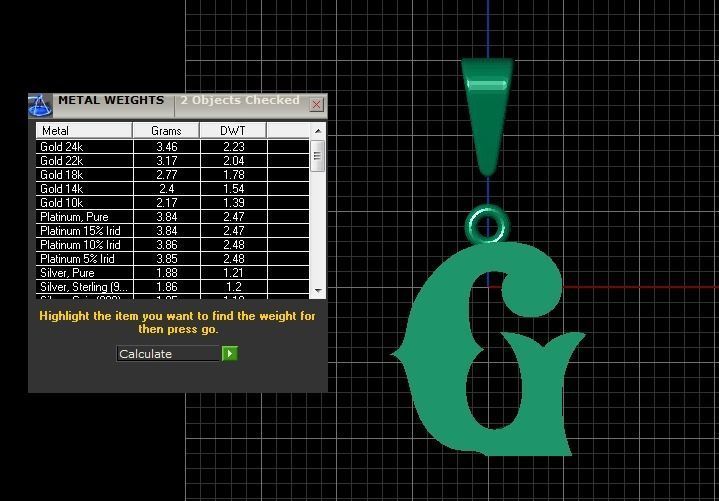Select the Gold 24k row

[172, 147]
